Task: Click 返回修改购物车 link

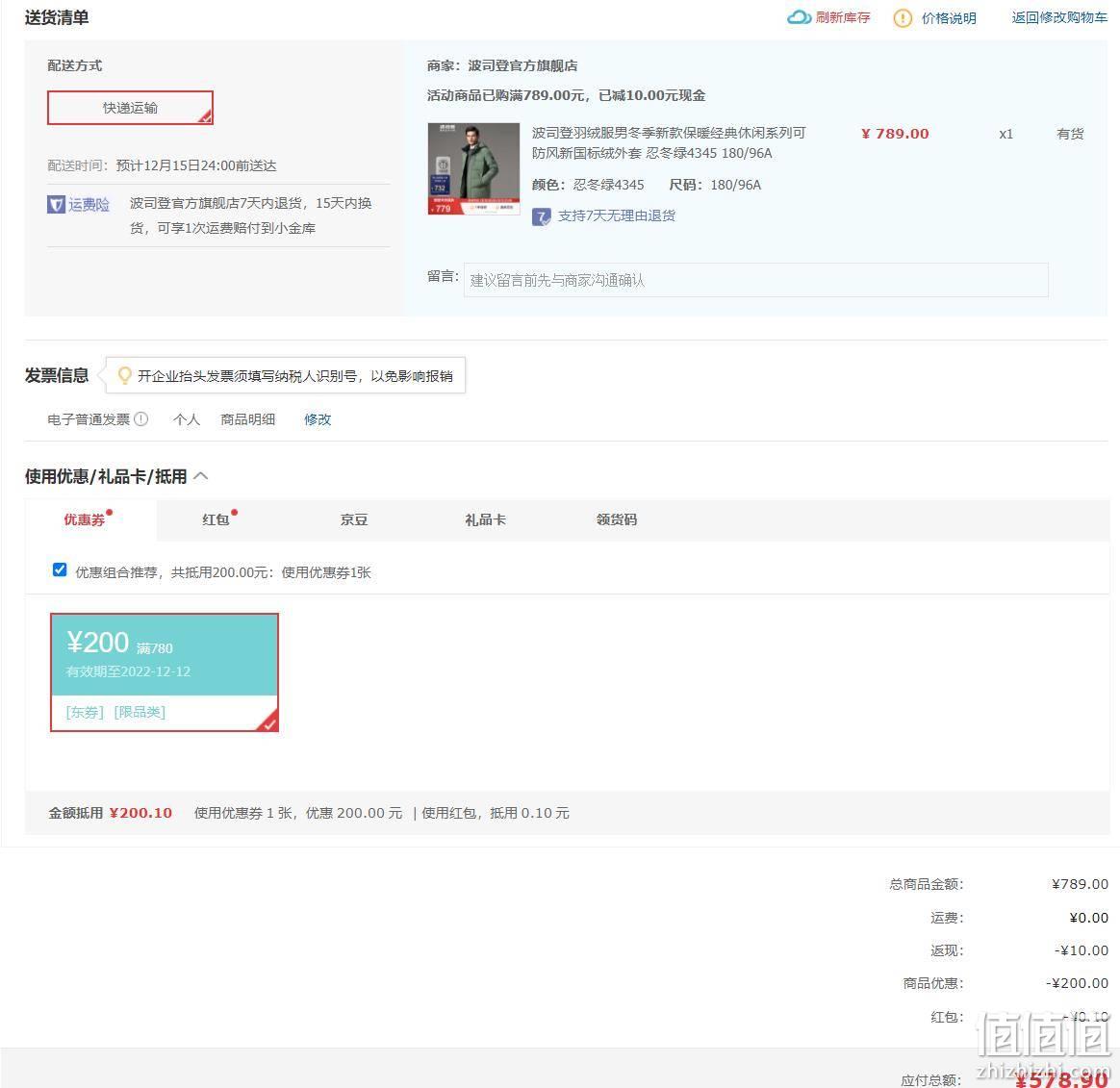Action: (1059, 18)
